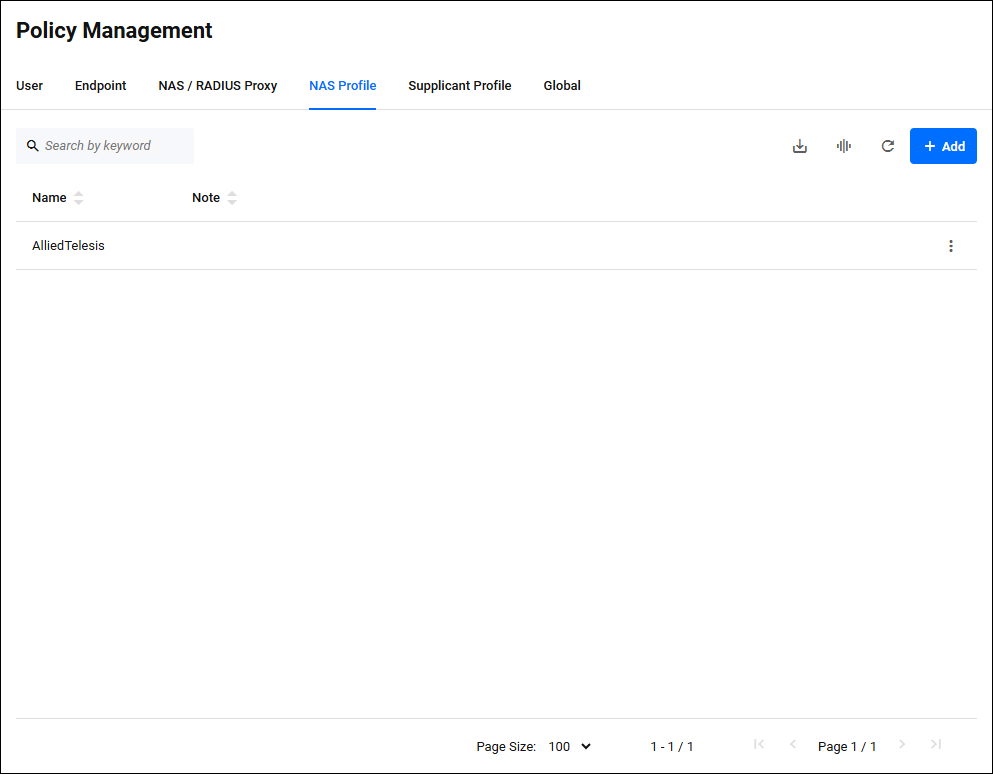993x774 pixels.
Task: Click the column display bars icon
Action: click(x=844, y=146)
